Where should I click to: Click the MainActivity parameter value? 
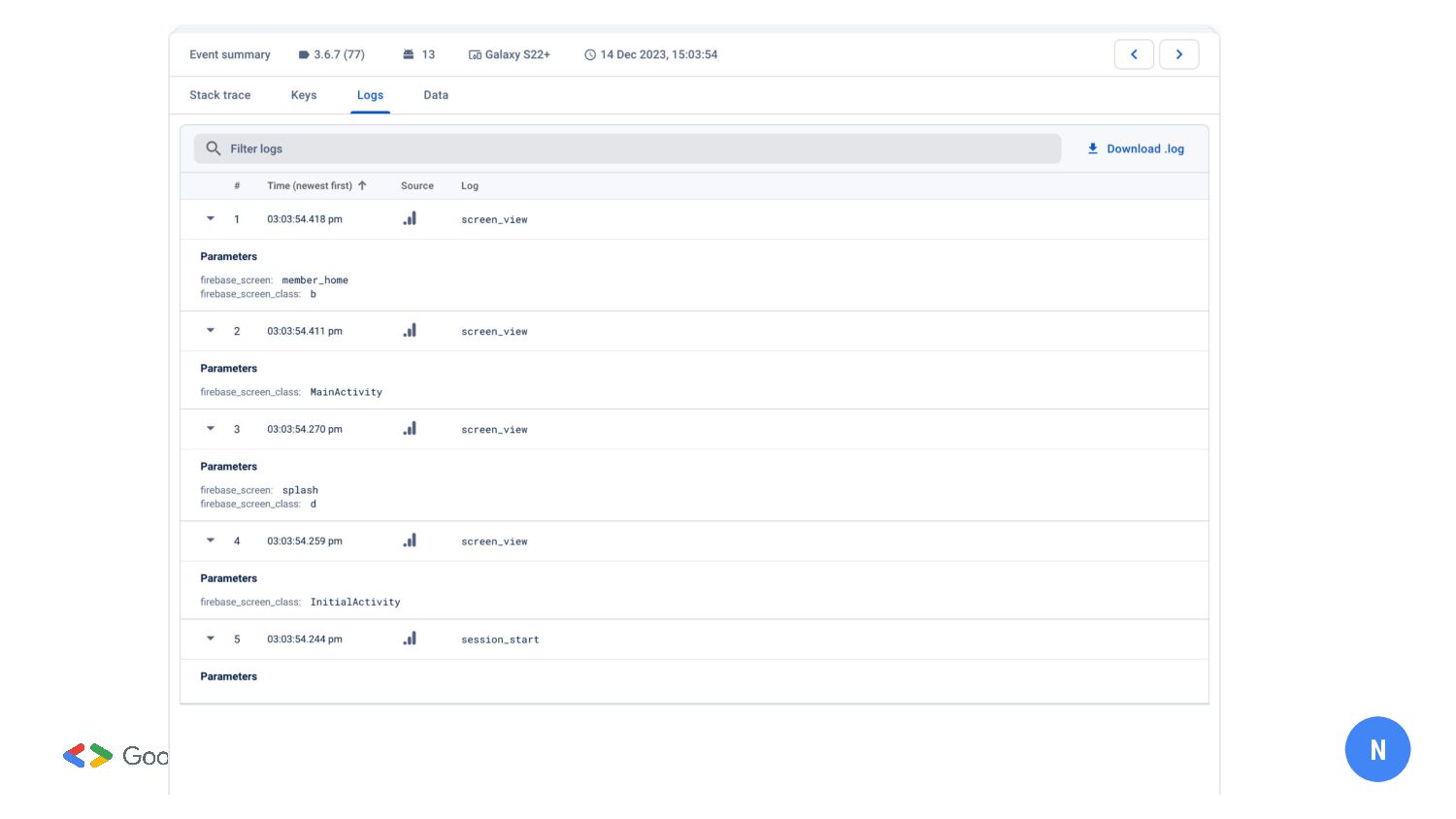[346, 392]
